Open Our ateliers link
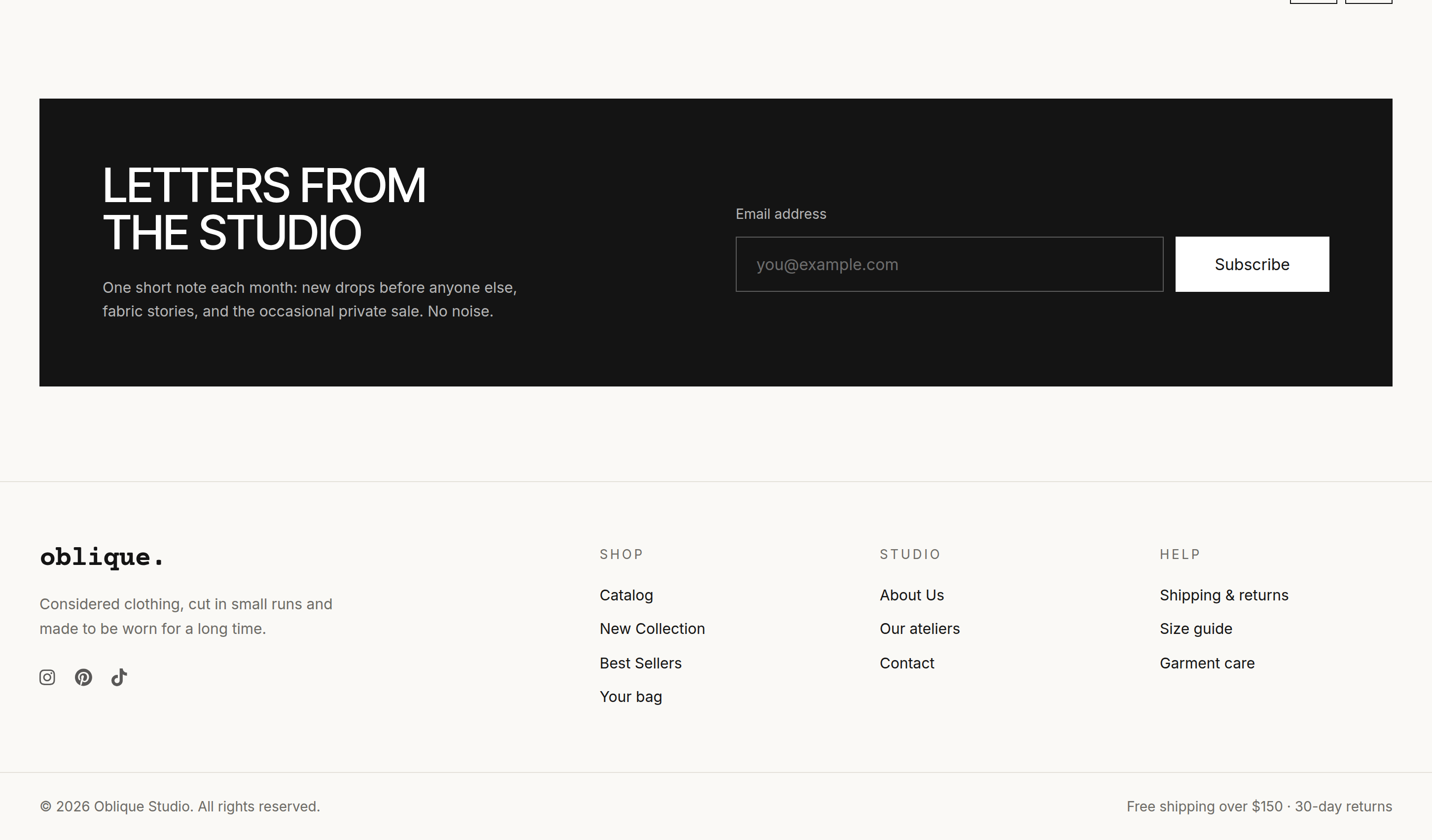The width and height of the screenshot is (1432, 840). pyautogui.click(x=920, y=629)
